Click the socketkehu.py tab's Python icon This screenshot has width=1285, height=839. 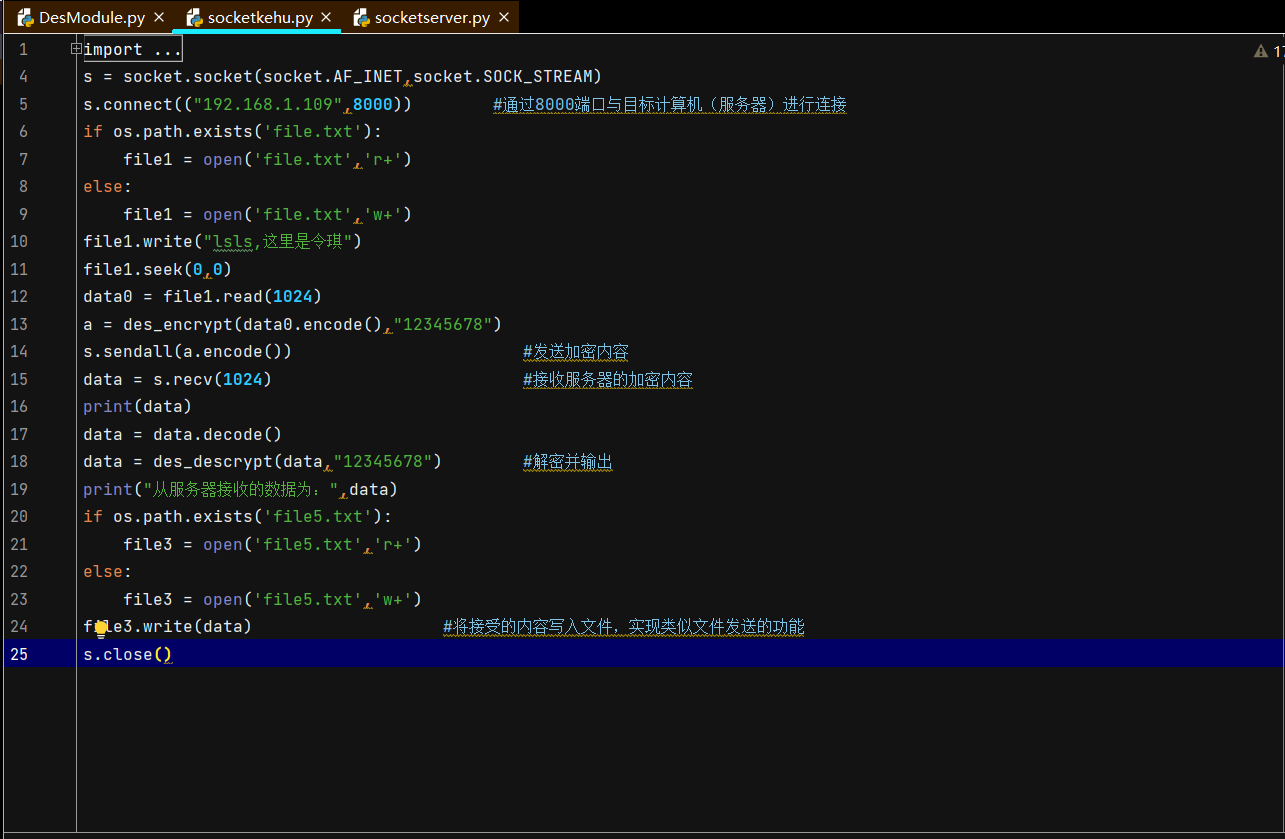[x=194, y=18]
